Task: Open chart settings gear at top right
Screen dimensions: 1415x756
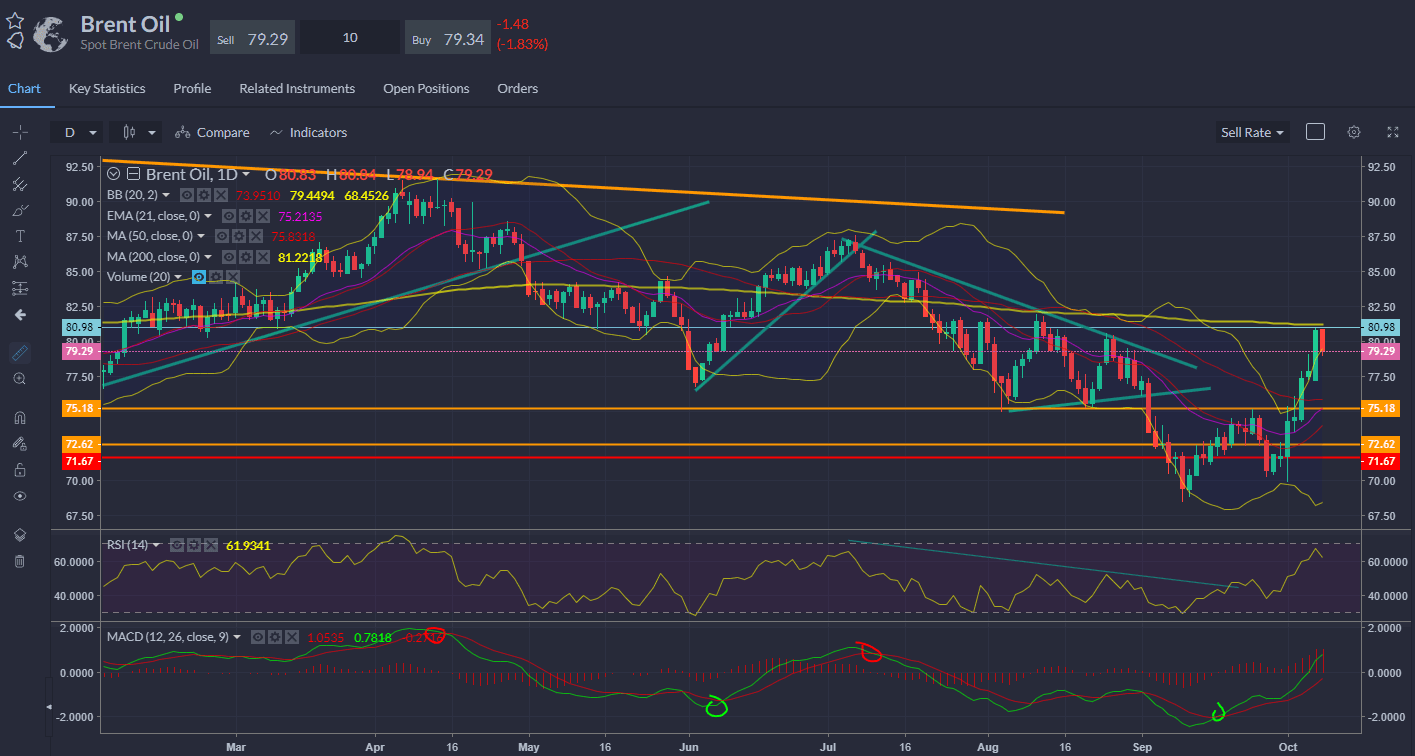Action: [1354, 132]
